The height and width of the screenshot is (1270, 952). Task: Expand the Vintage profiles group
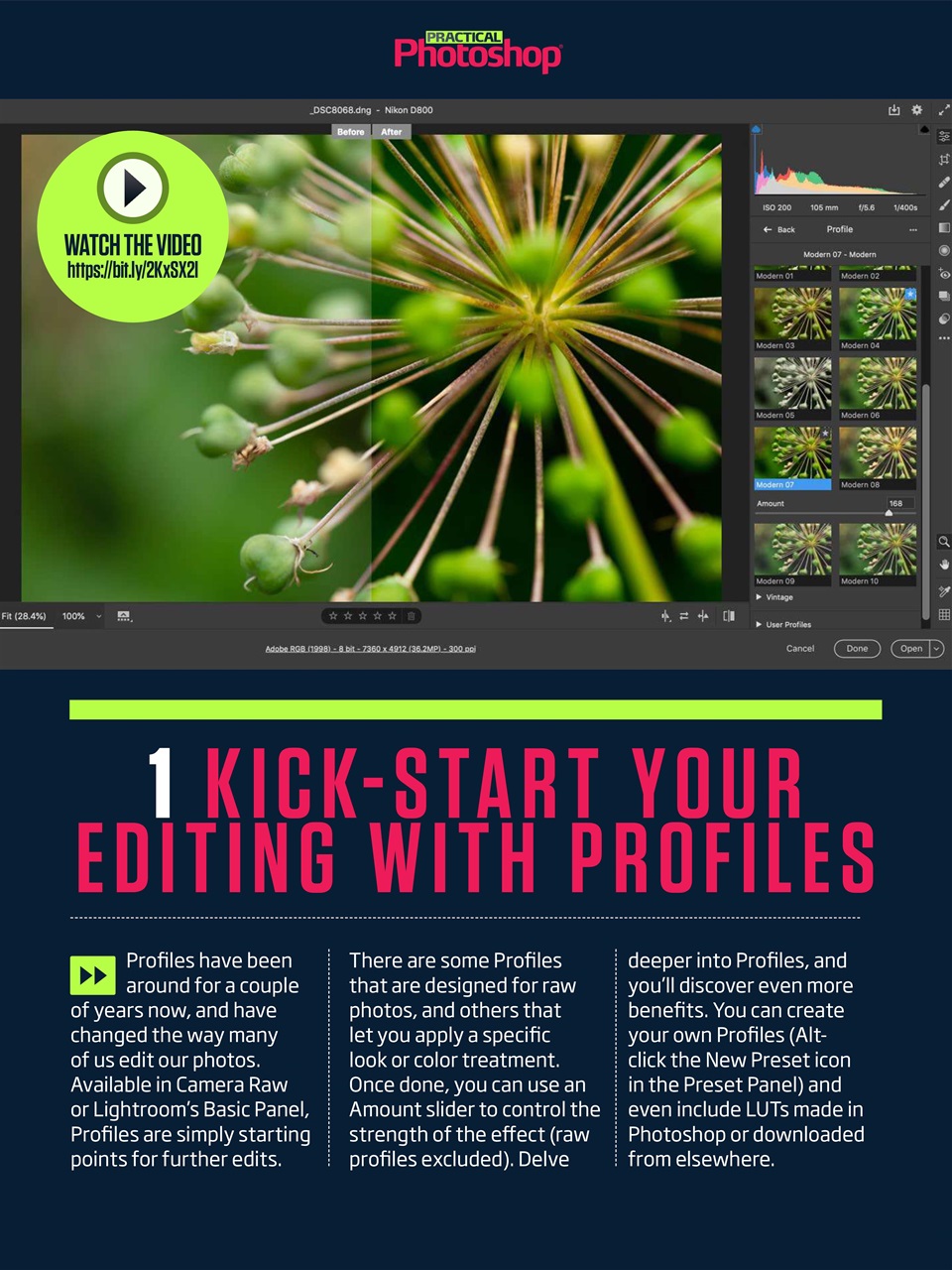[773, 597]
